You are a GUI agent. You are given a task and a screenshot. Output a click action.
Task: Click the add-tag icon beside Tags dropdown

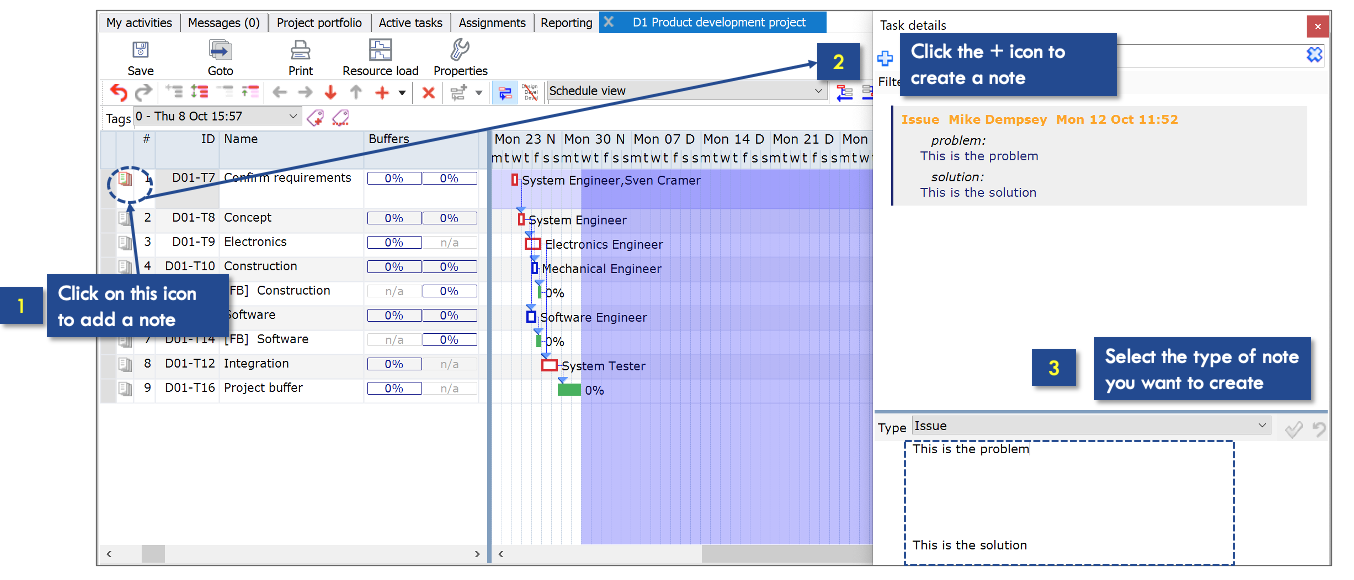315,117
